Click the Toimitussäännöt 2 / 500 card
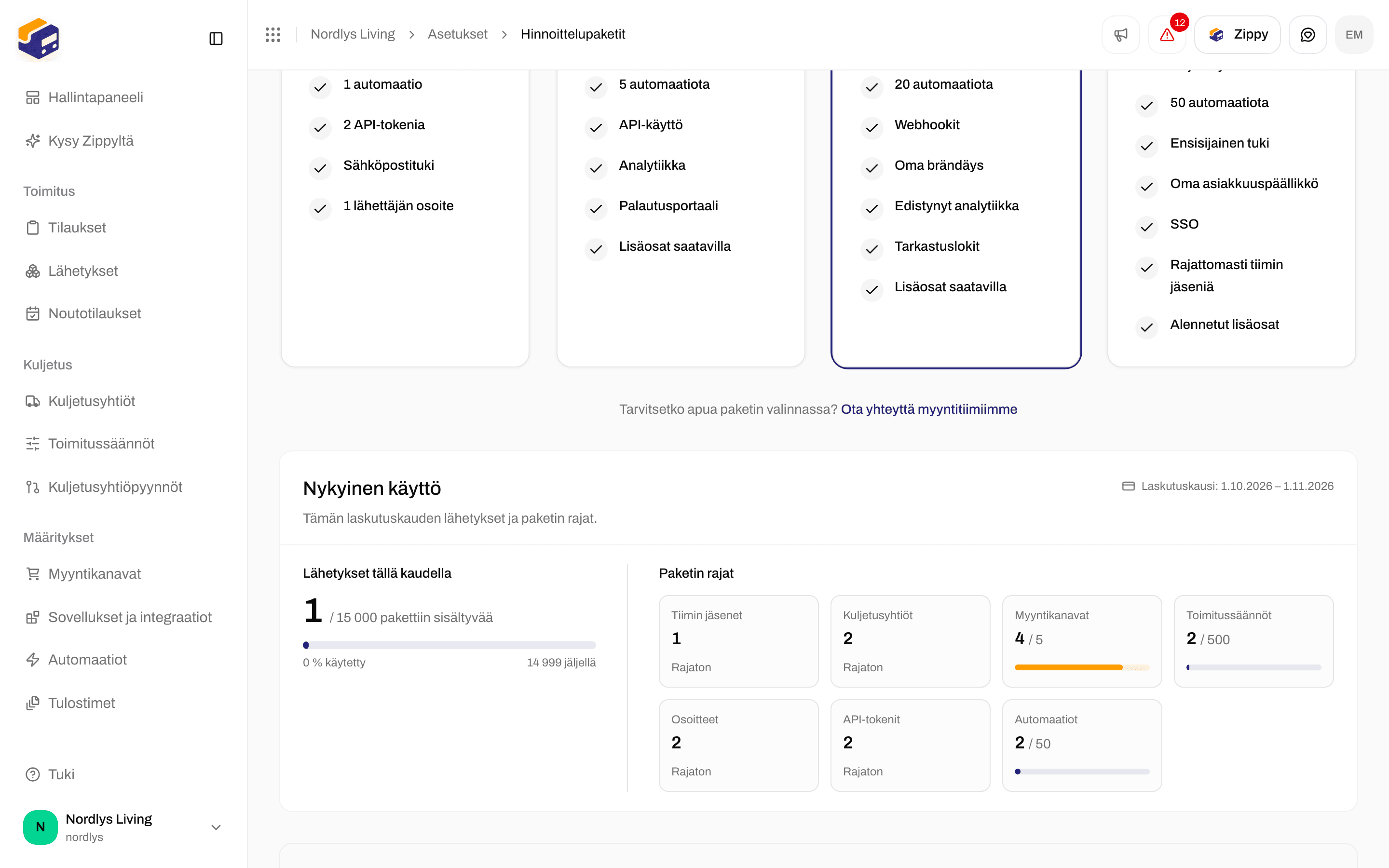1389x868 pixels. (1253, 641)
